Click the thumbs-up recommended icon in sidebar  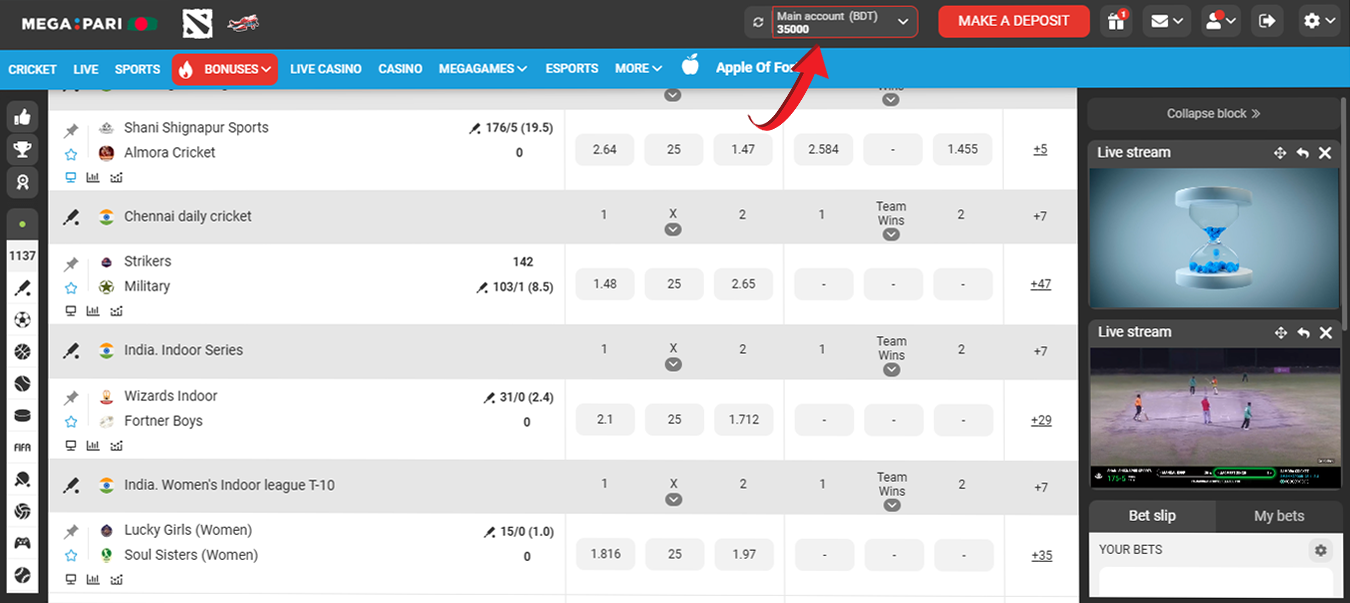click(x=22, y=117)
